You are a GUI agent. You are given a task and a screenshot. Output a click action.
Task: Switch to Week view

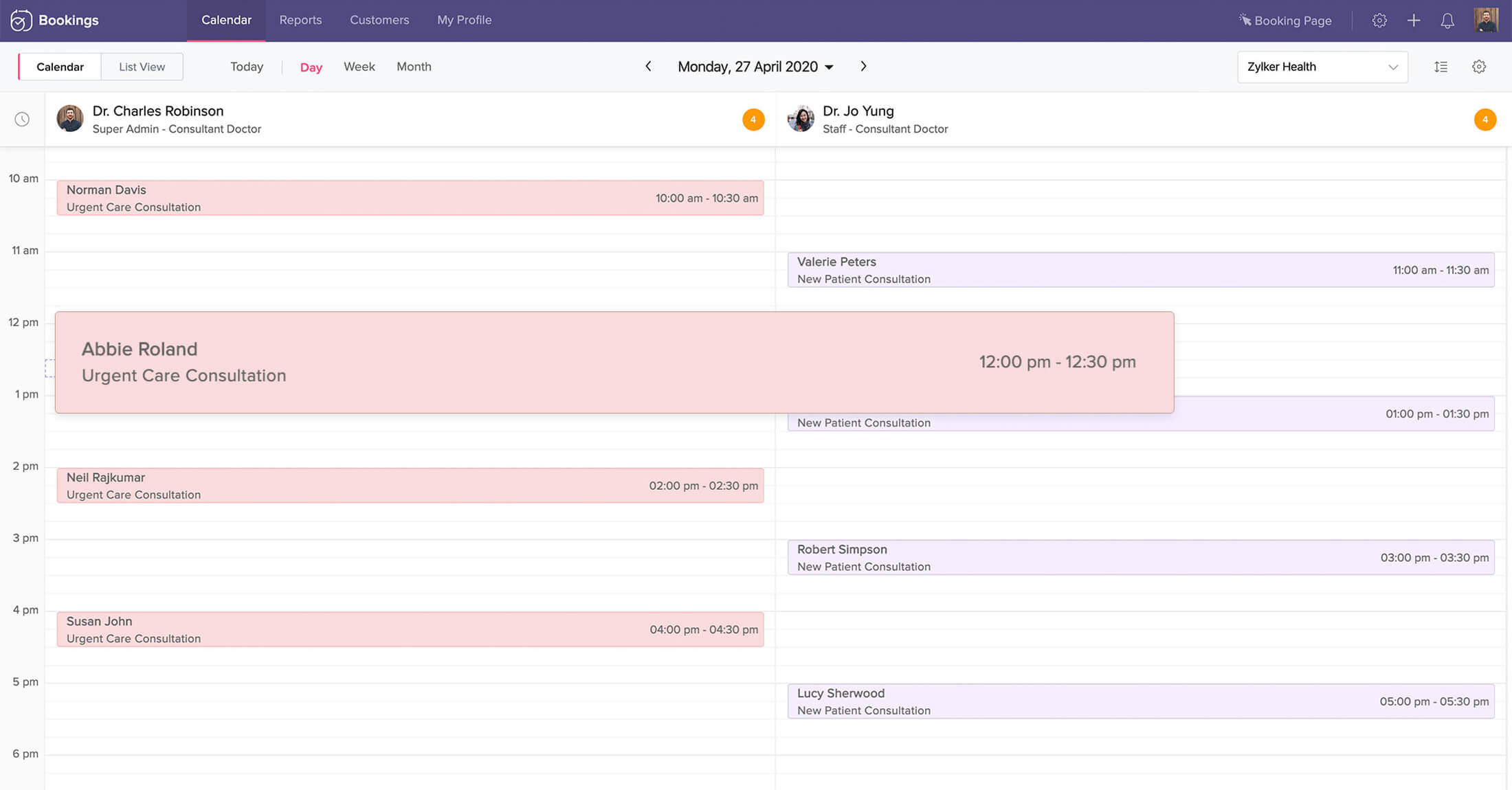(359, 67)
